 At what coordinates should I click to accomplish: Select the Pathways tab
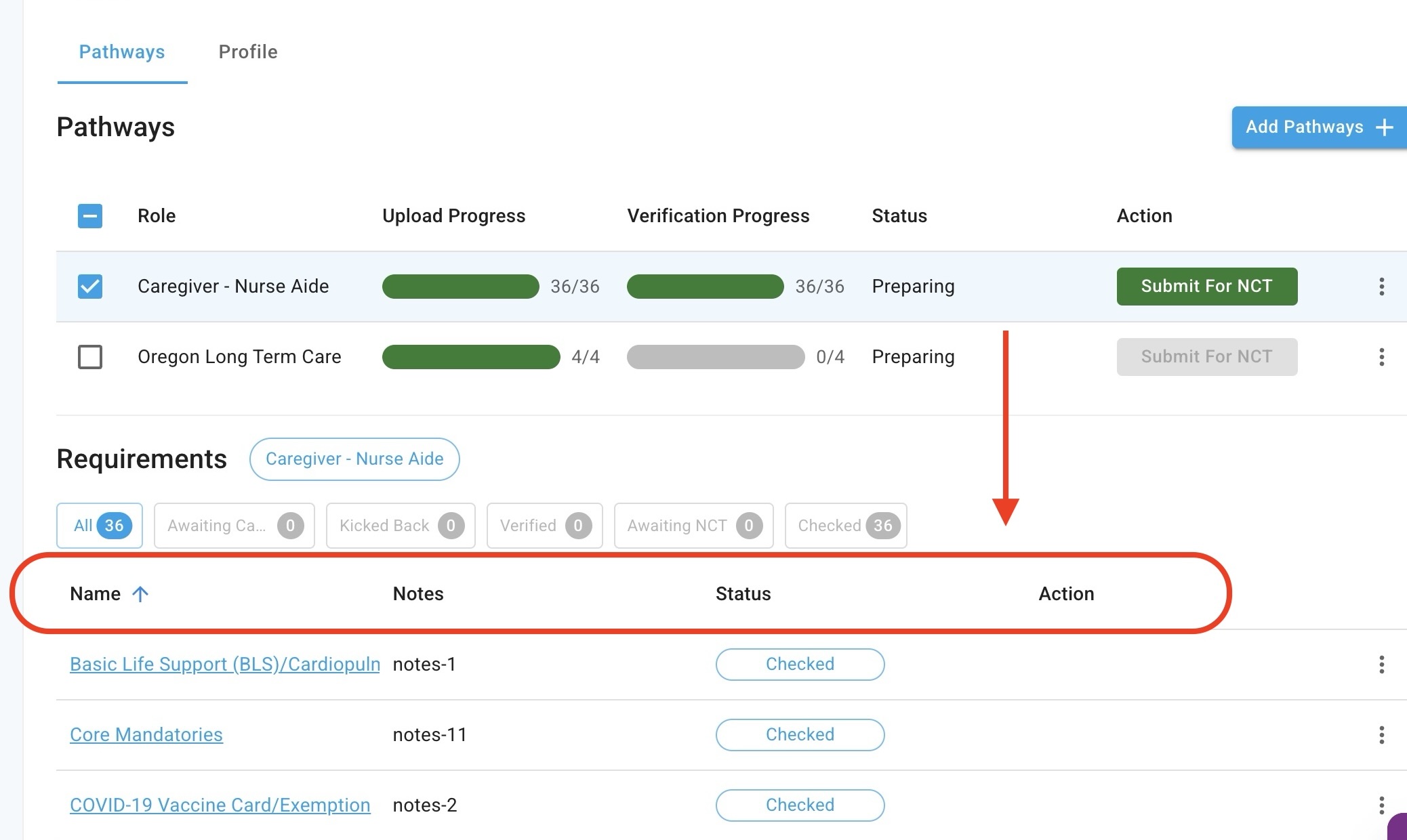(122, 52)
